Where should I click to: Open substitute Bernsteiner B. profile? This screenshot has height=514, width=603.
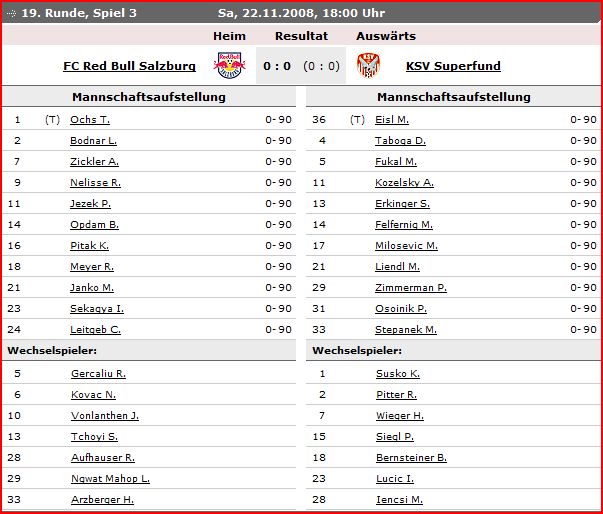pyautogui.click(x=411, y=457)
